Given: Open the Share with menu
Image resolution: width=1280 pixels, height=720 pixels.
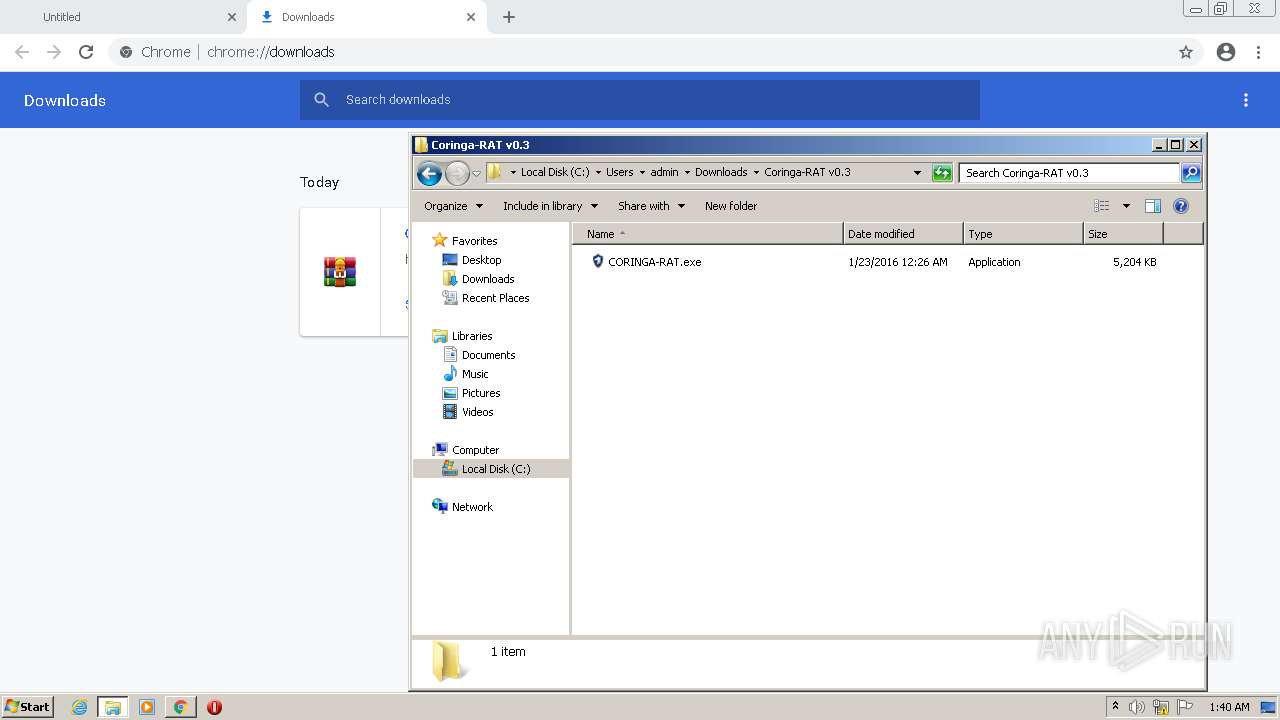Looking at the screenshot, I should click(651, 206).
